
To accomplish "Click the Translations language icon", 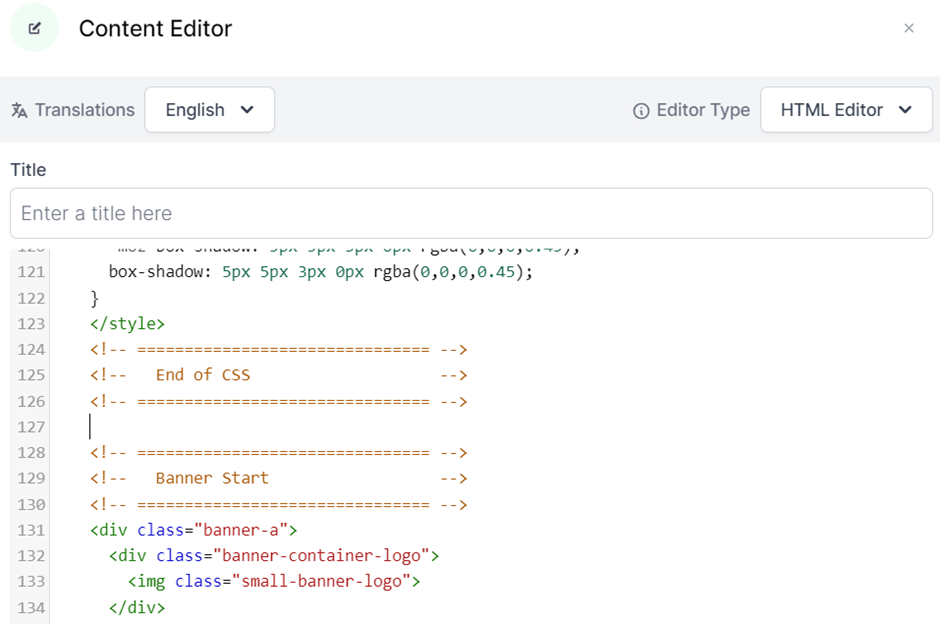I will click(19, 110).
